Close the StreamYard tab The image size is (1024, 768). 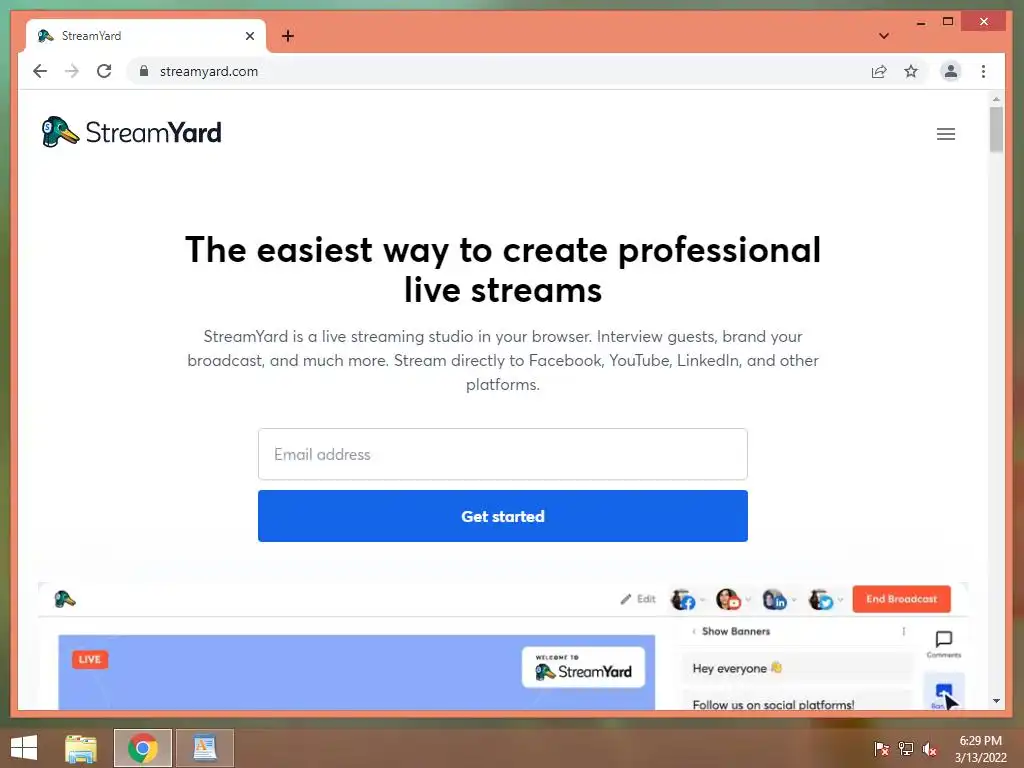point(250,36)
